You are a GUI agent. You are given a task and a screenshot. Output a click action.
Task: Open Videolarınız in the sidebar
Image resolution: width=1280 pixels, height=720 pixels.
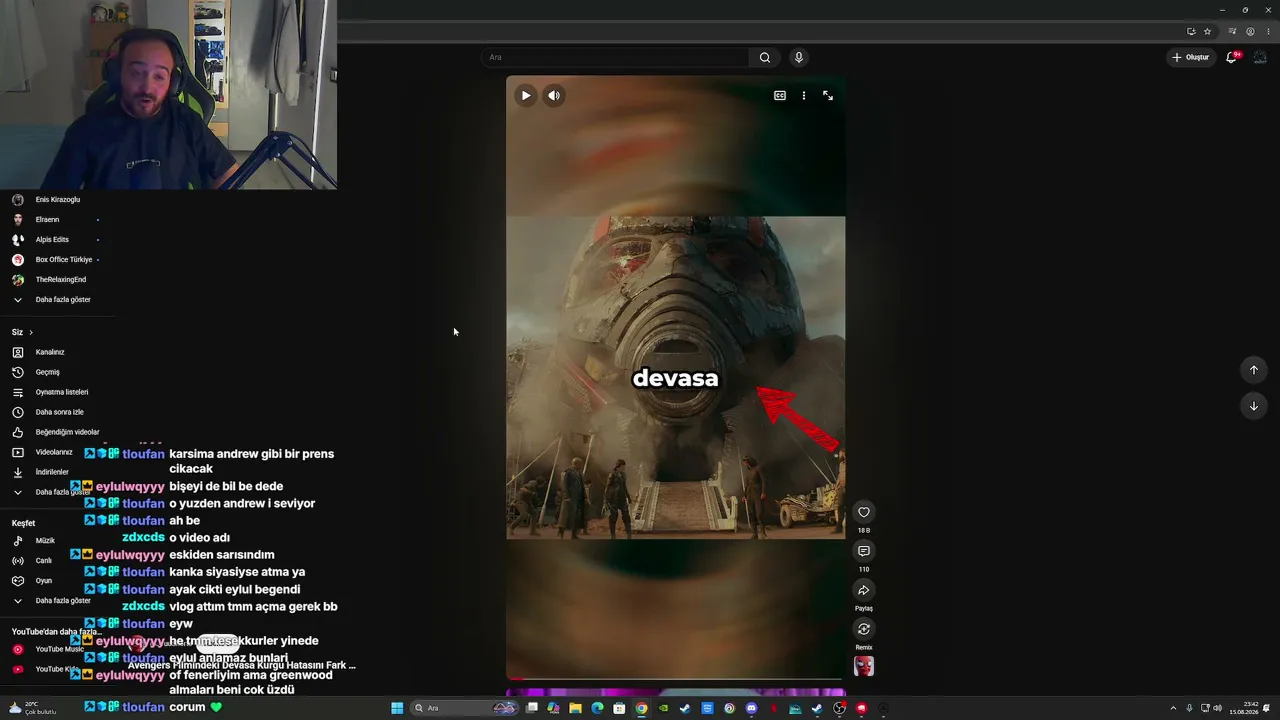pos(56,452)
